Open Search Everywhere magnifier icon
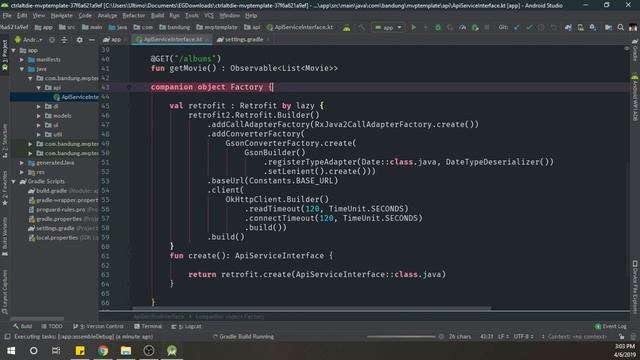This screenshot has width=640, height=360. point(620,27)
